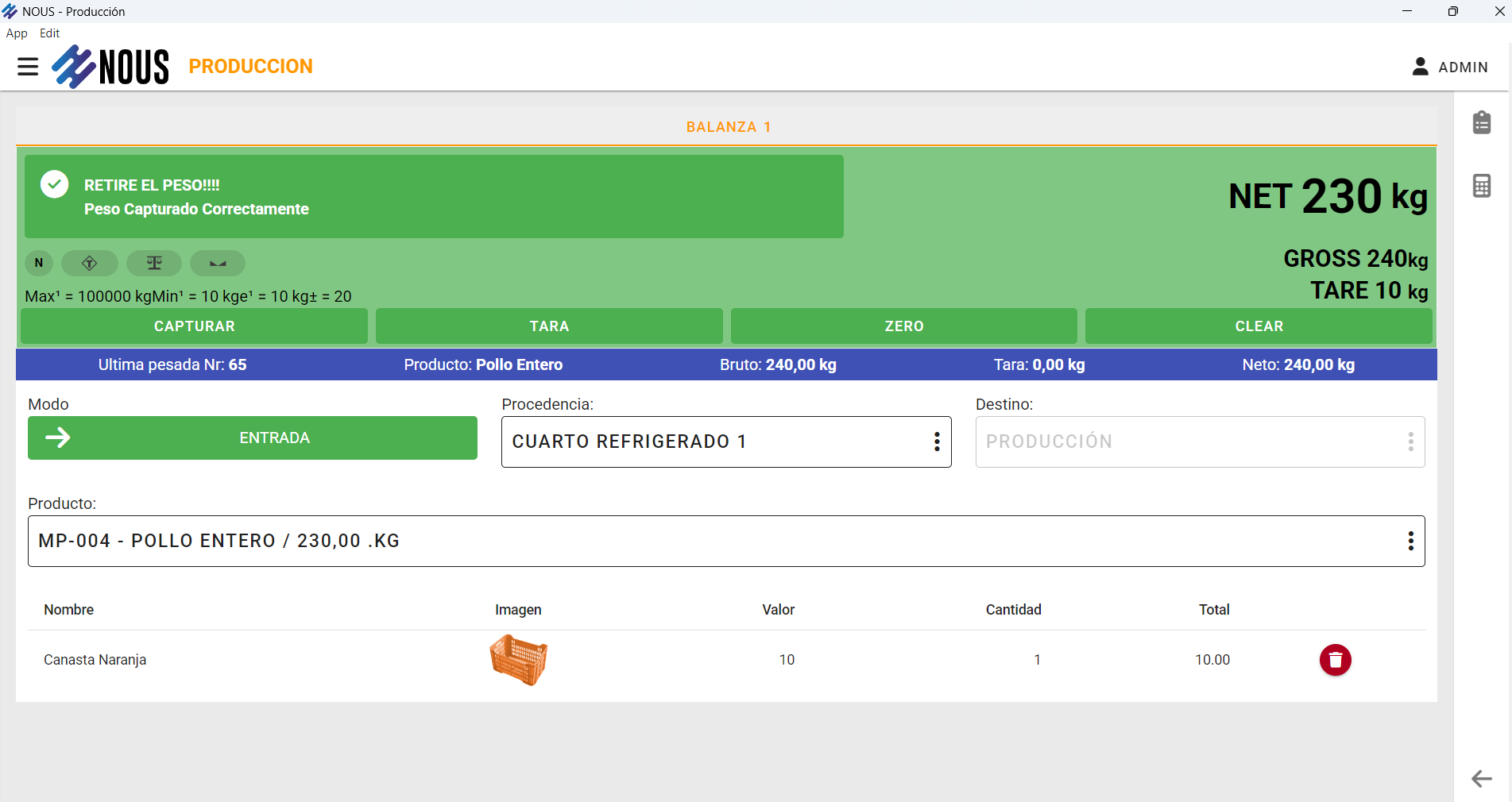Open the App menu
This screenshot has height=802, width=1512.
[x=17, y=33]
